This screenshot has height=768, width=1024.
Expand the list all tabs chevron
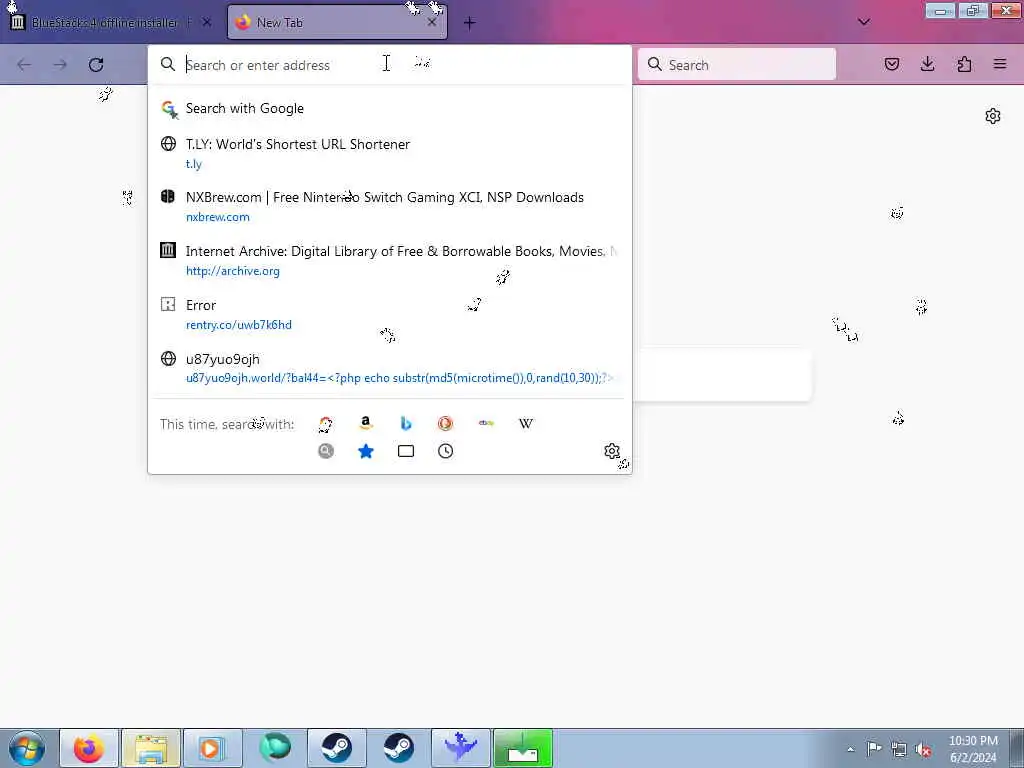863,22
